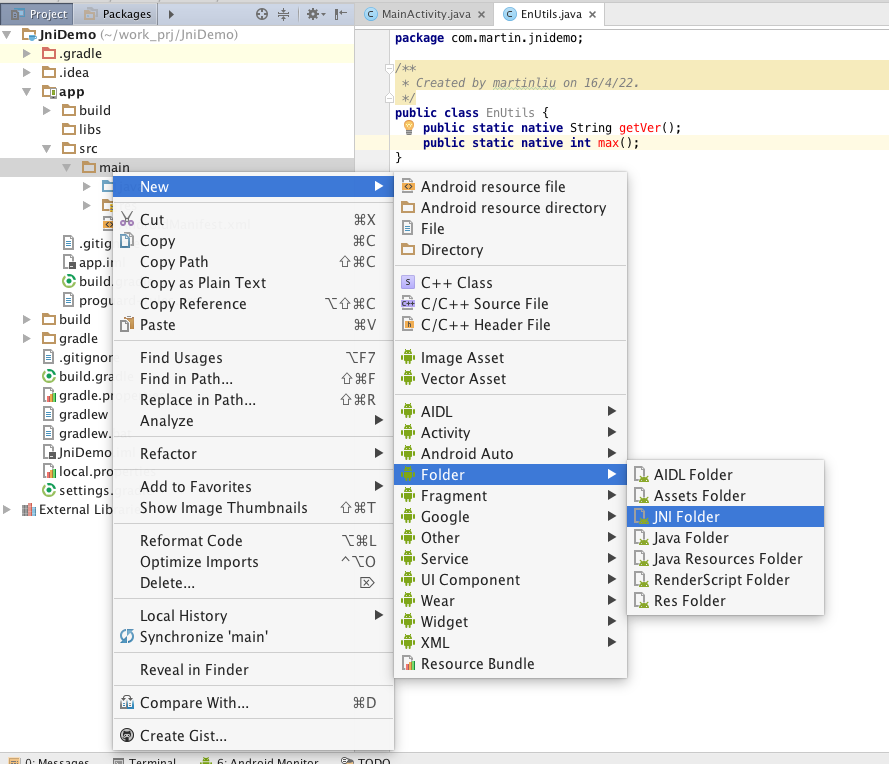Switch to the EnUtils.java editor tab
The image size is (889, 764).
coord(548,15)
